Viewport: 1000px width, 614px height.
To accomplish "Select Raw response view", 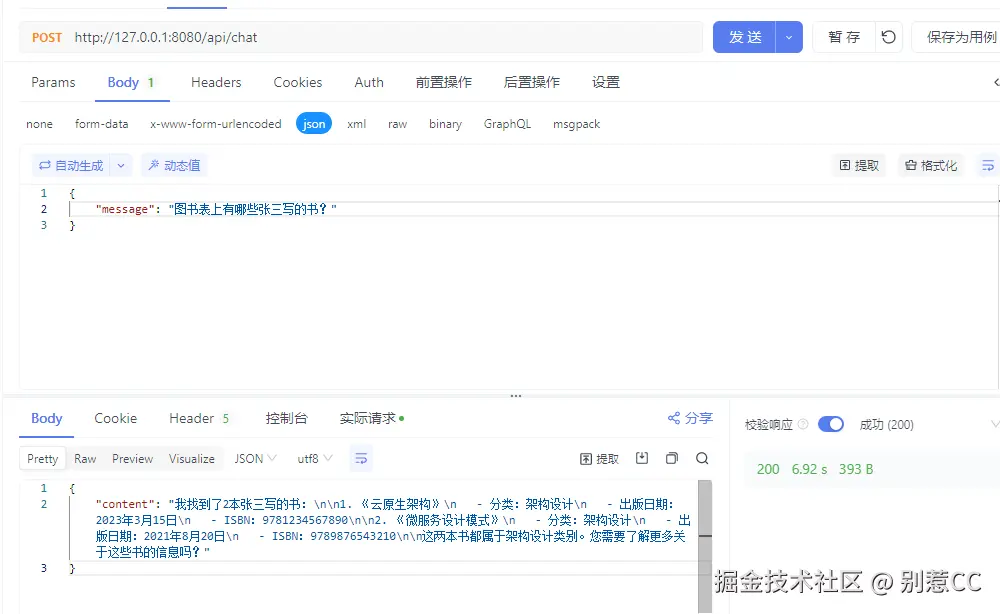I will [85, 458].
